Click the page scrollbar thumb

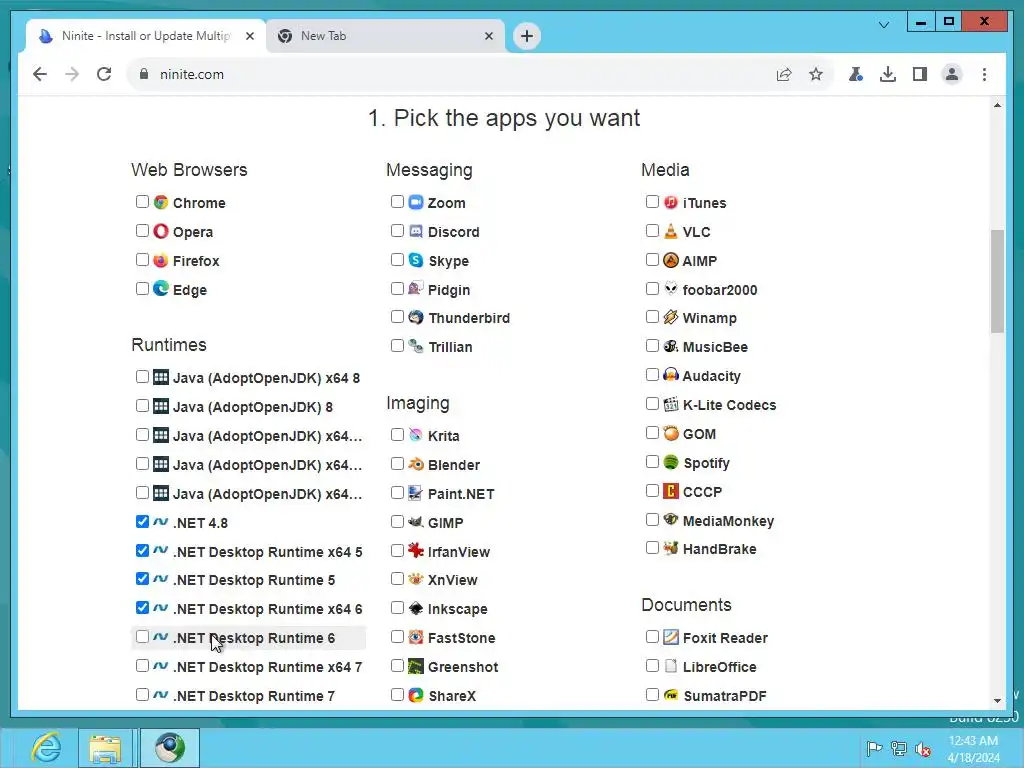997,281
